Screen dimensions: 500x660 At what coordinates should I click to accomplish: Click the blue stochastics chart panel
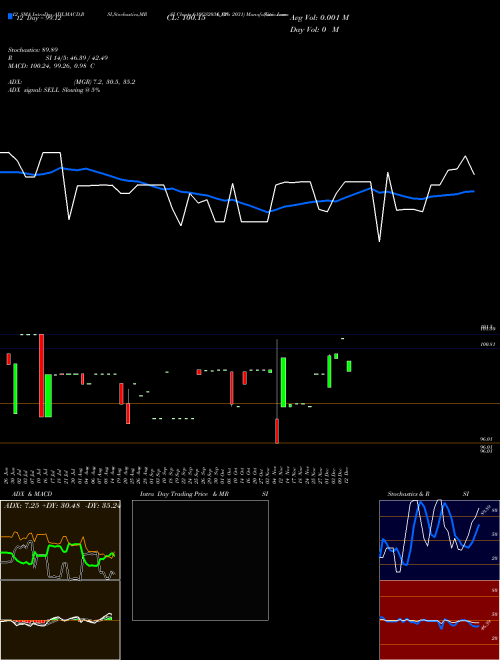click(x=439, y=540)
